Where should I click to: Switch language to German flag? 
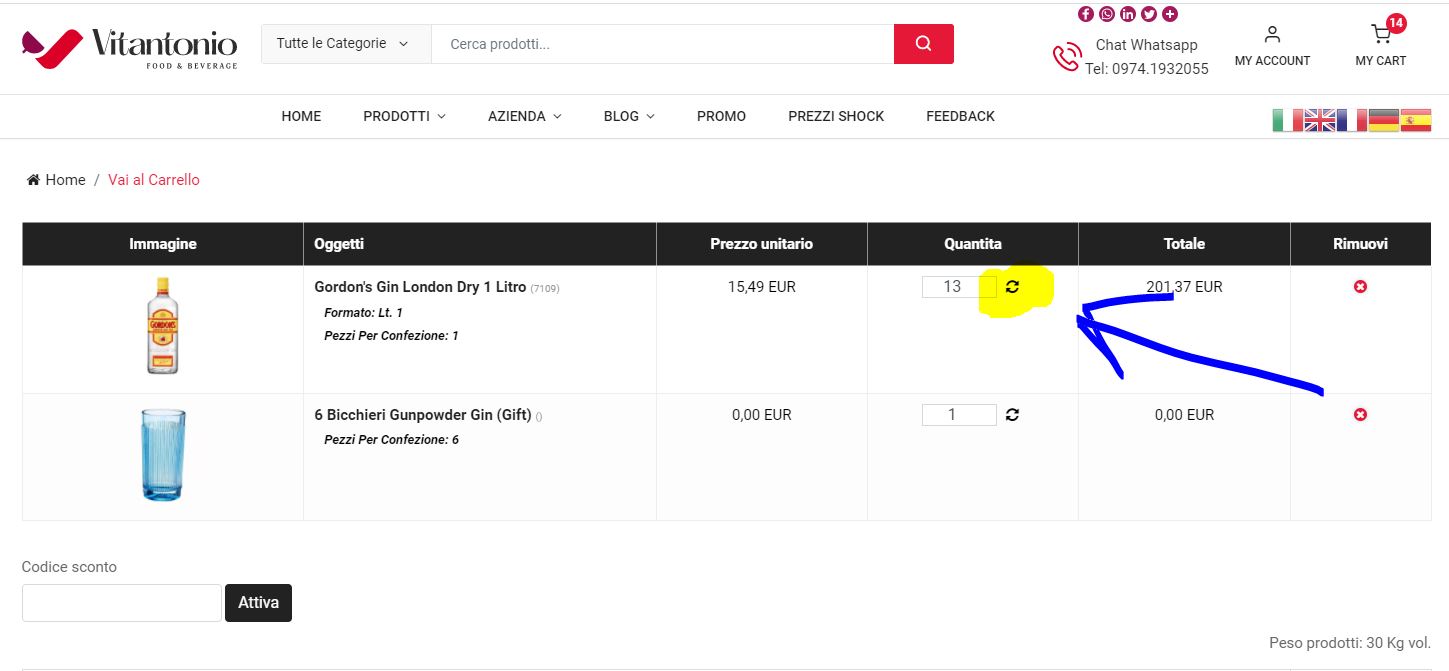(x=1384, y=120)
